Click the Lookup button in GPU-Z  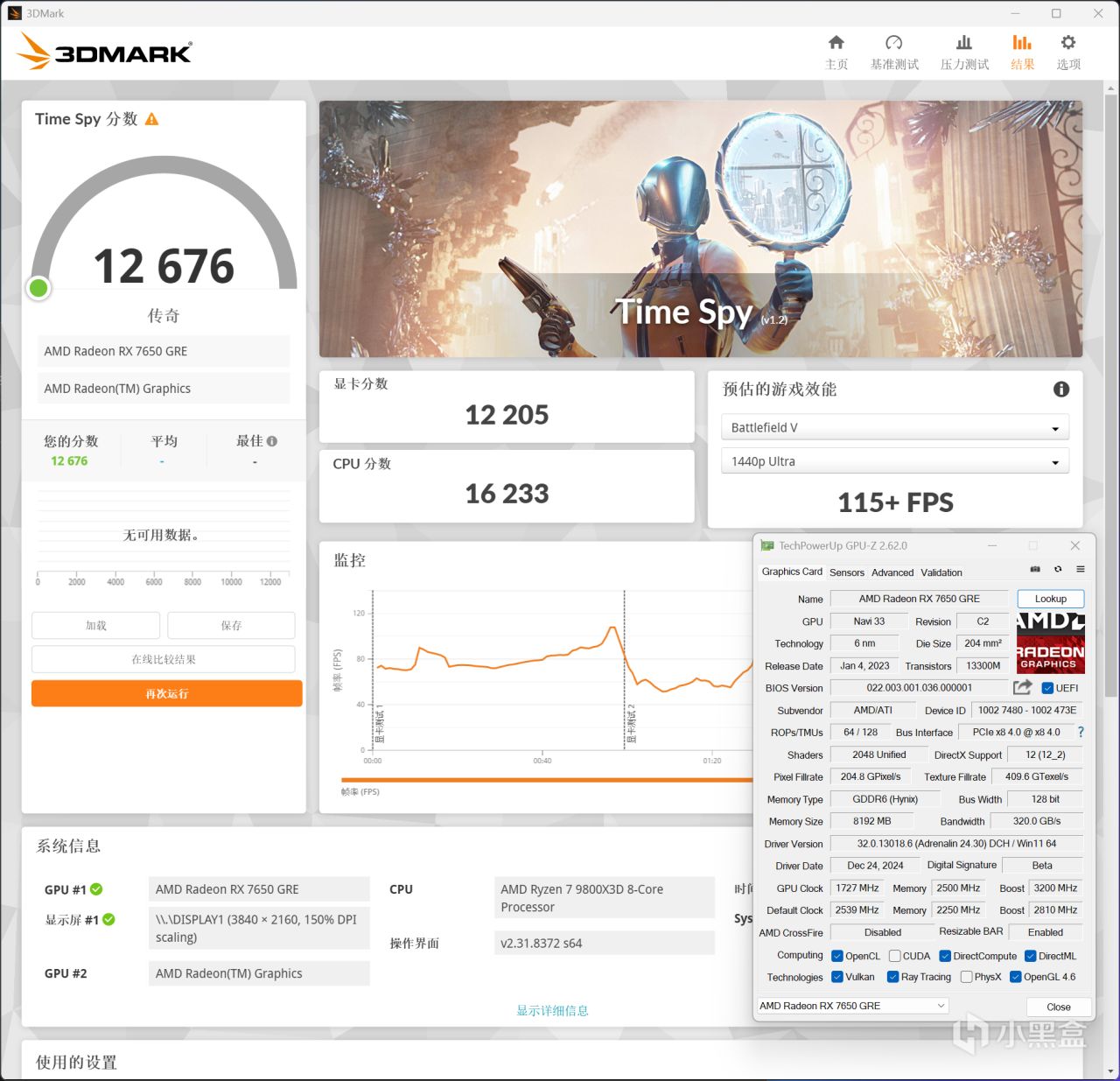[x=1051, y=599]
